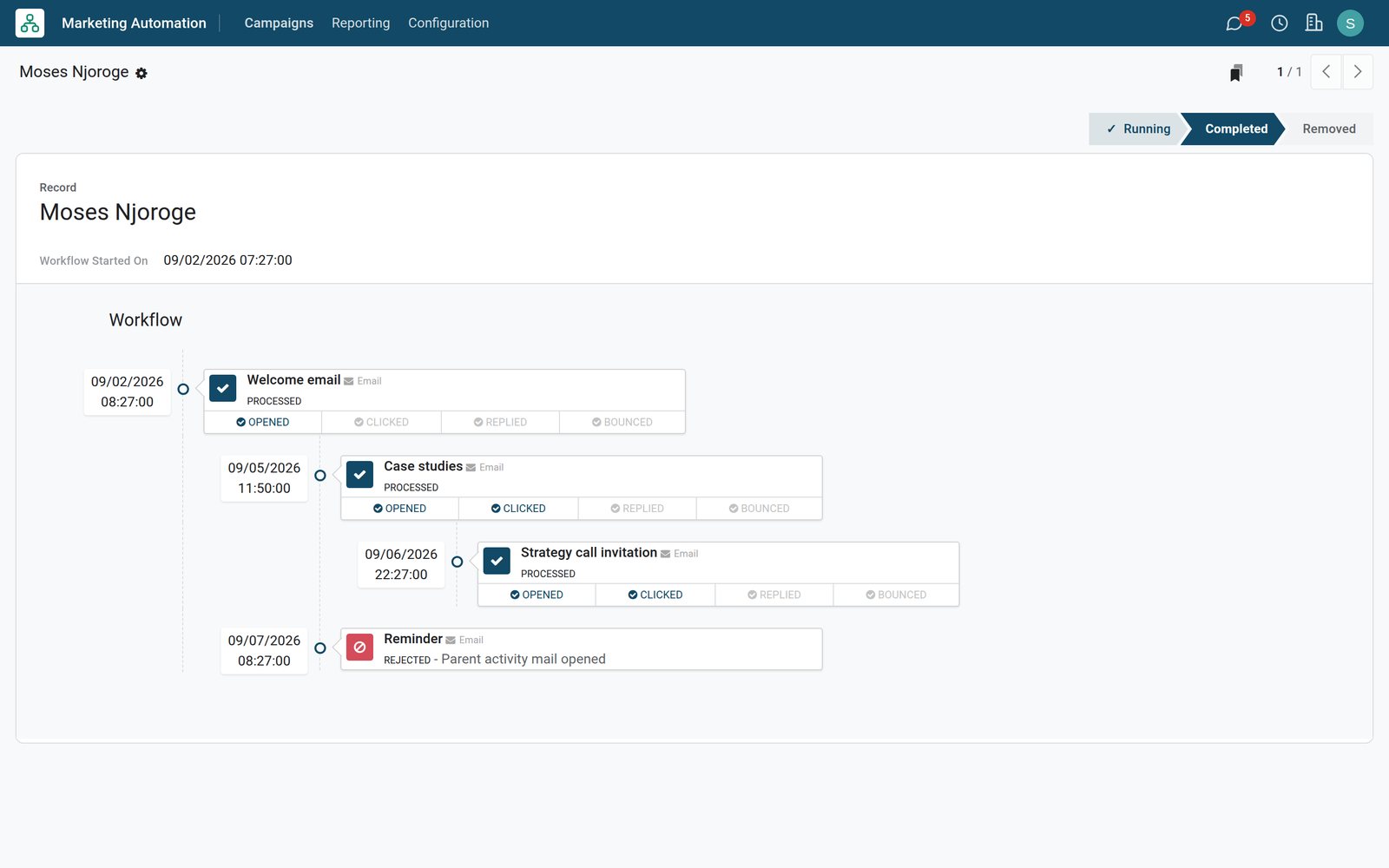Click BOUNCED on Strategy call invitation
This screenshot has width=1389, height=868.
[x=896, y=595]
